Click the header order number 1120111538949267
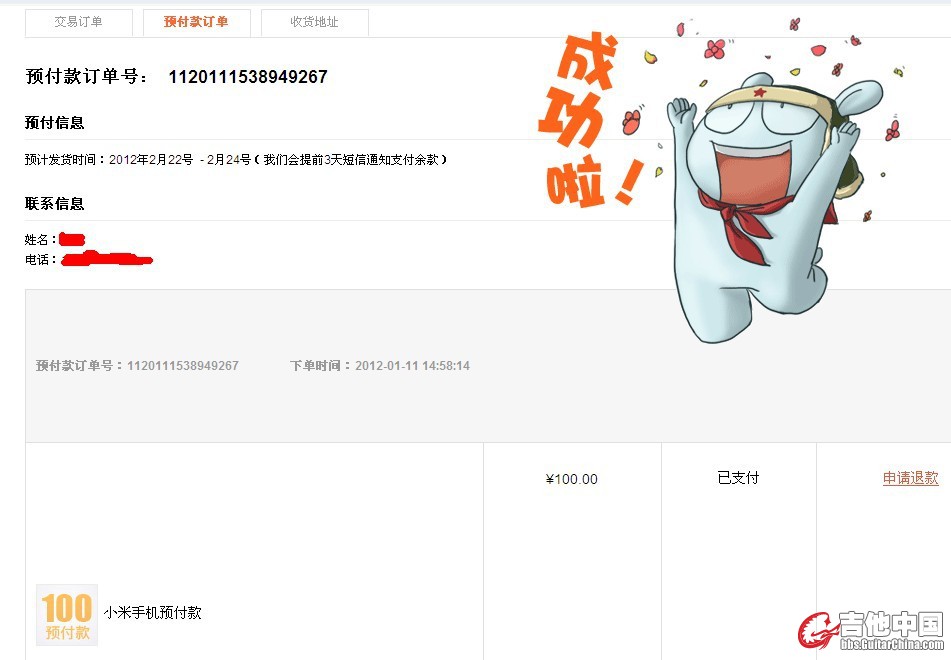 point(248,77)
